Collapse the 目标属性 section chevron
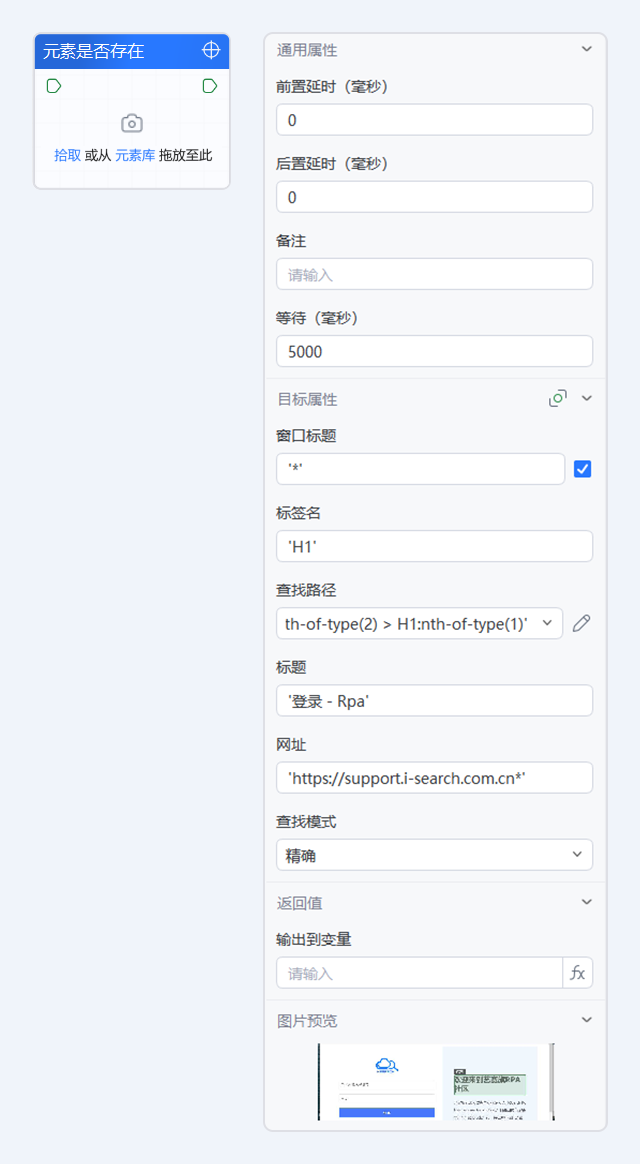 point(587,399)
